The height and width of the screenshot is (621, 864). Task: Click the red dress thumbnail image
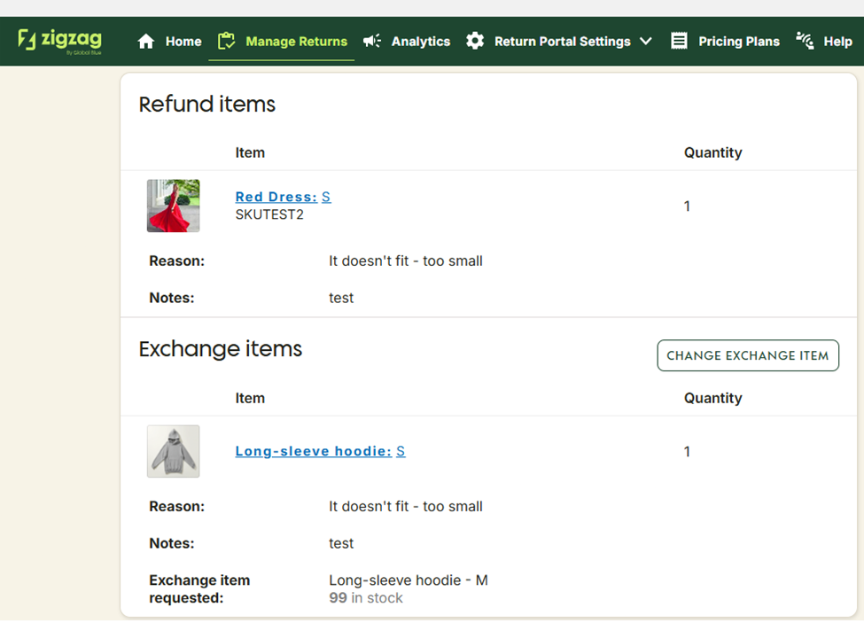click(173, 206)
